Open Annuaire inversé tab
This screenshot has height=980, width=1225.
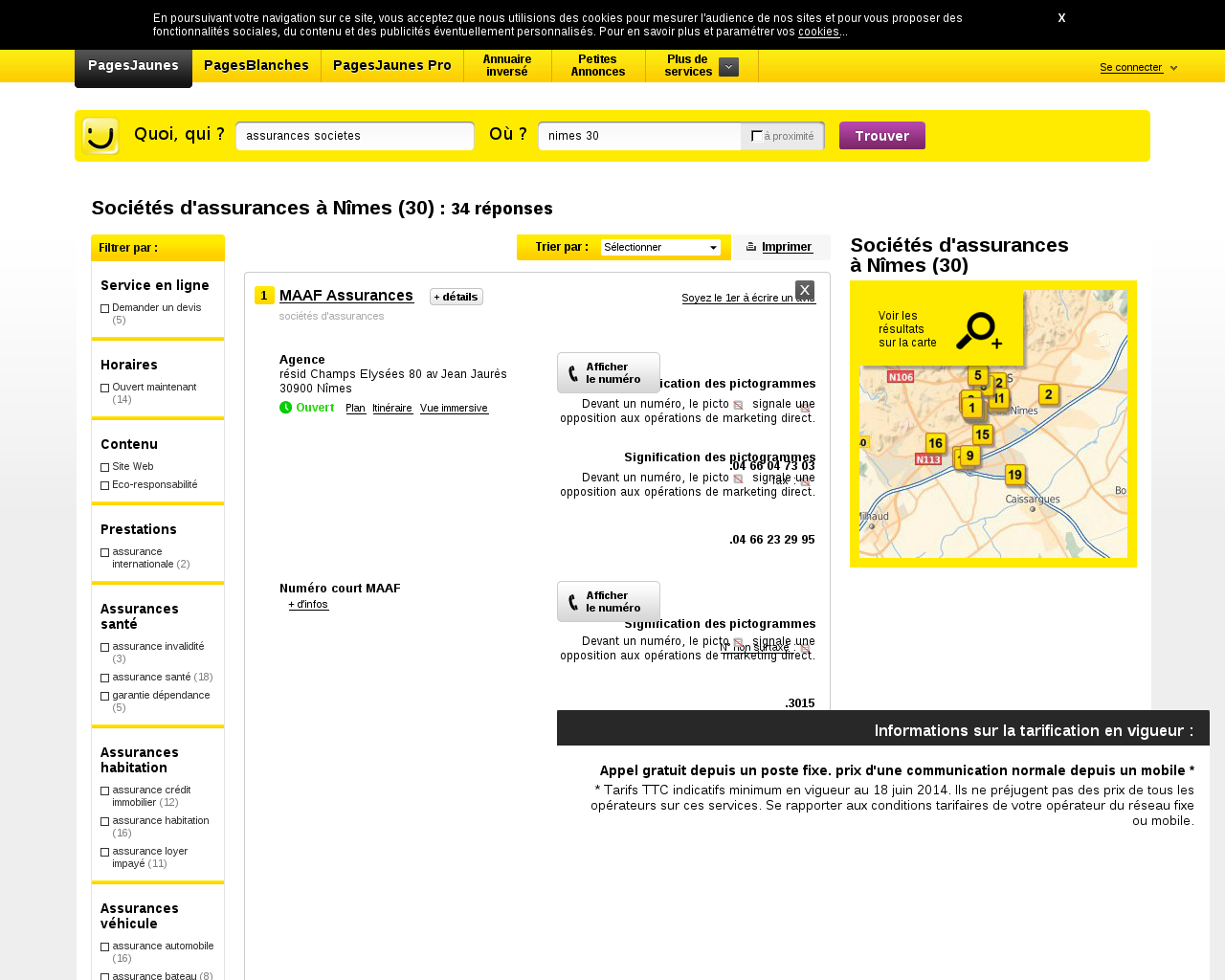point(507,66)
